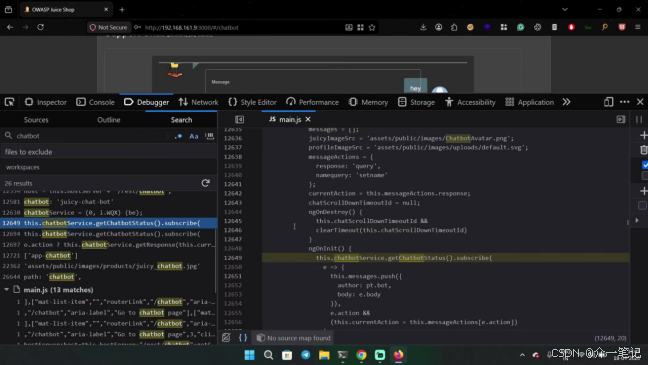Image resolution: width=648 pixels, height=365 pixels.
Task: Select the main.js editor tab
Action: pos(289,119)
